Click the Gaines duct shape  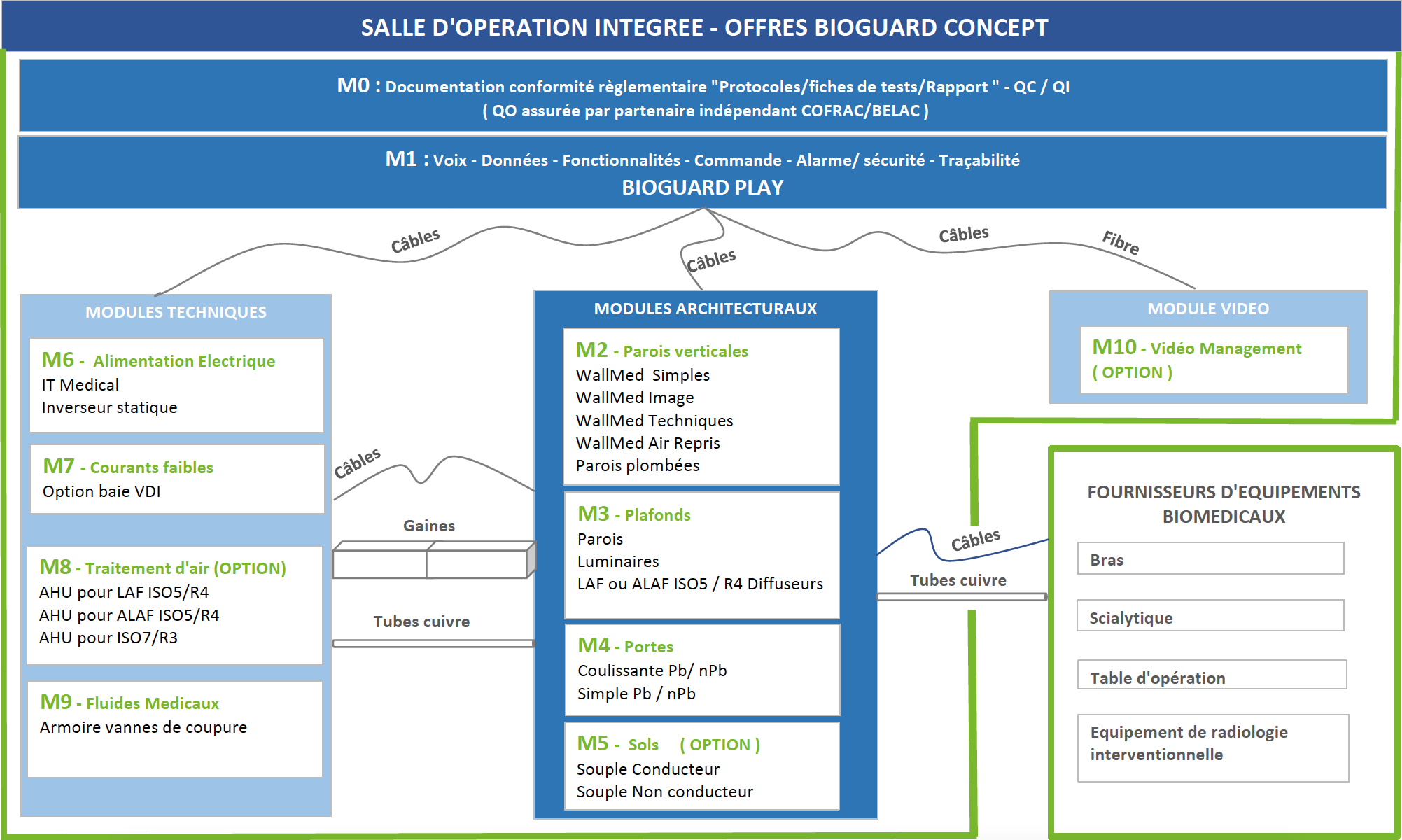click(x=434, y=560)
